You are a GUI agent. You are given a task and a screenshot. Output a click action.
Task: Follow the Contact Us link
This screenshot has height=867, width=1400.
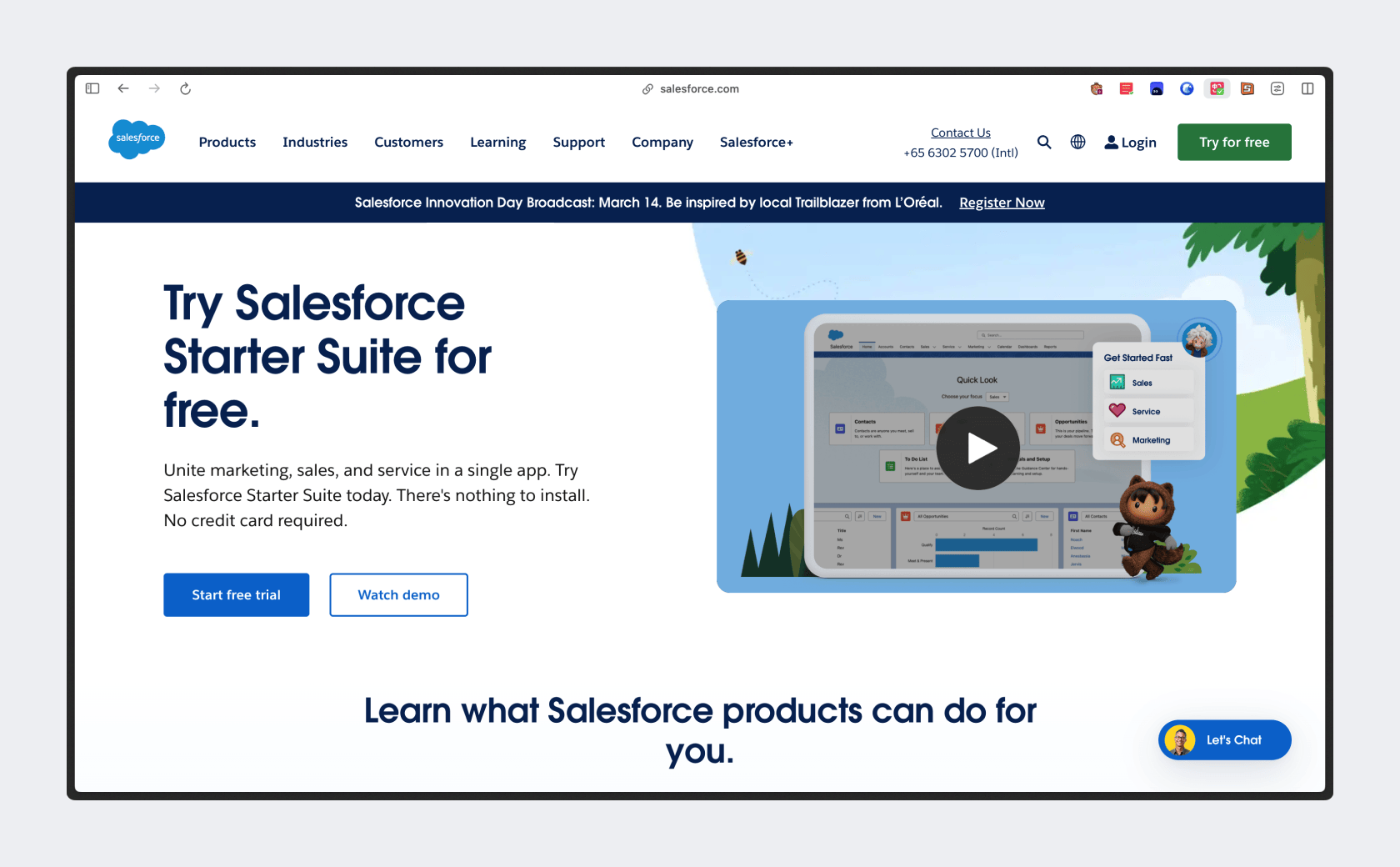pyautogui.click(x=961, y=133)
